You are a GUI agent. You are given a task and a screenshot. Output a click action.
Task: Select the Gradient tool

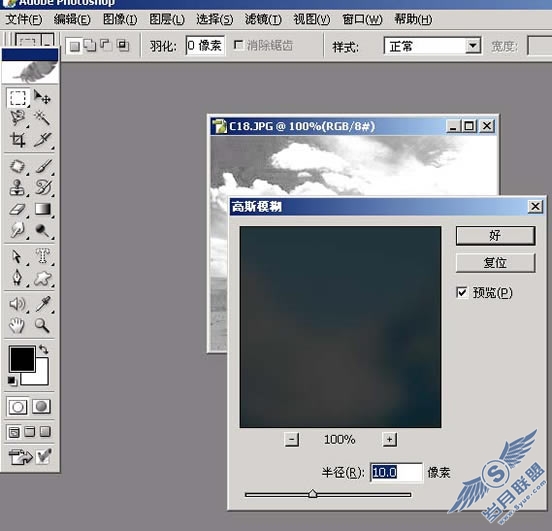42,209
